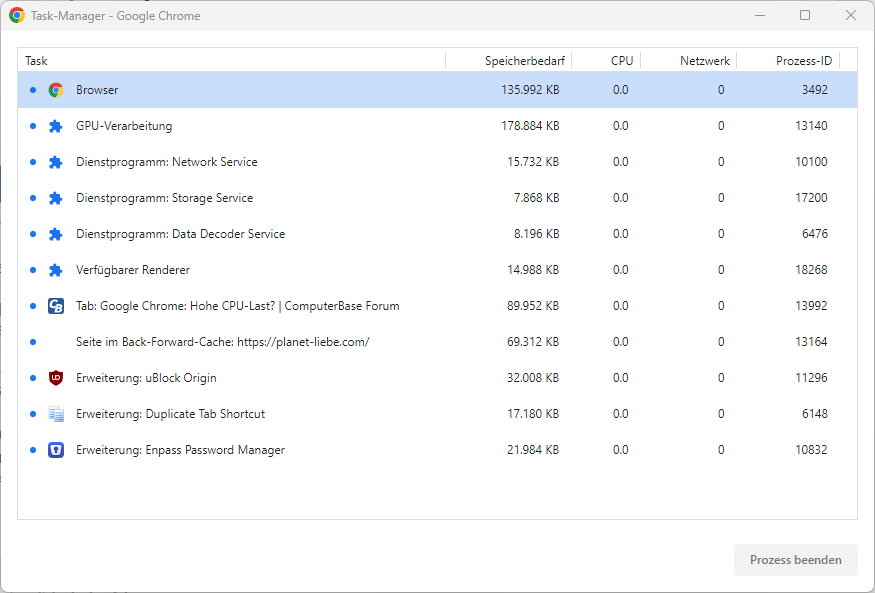Viewport: 875px width, 593px height.
Task: Sort by the Task column header
Action: tap(232, 61)
